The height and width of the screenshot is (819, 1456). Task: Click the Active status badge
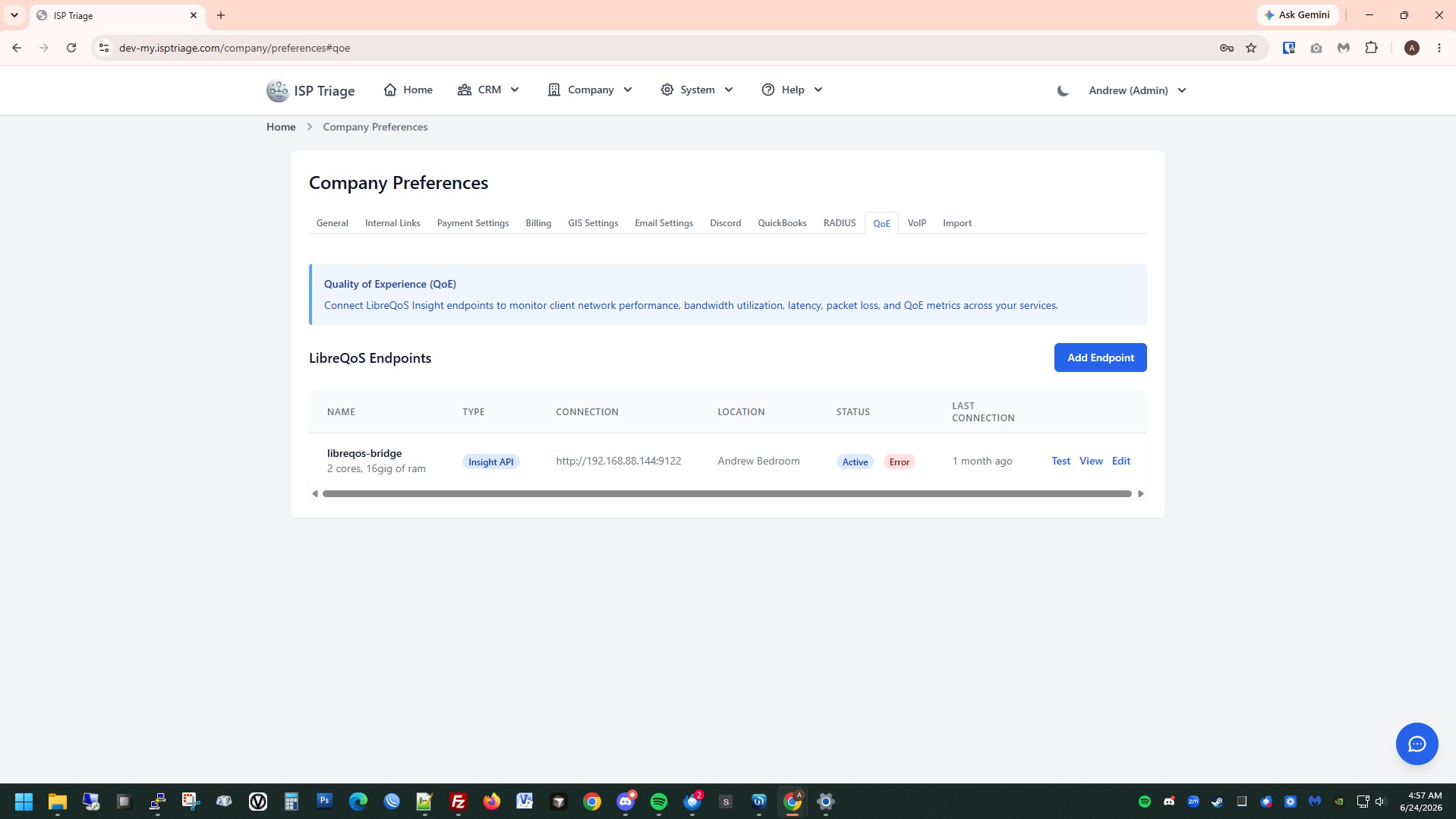click(855, 461)
